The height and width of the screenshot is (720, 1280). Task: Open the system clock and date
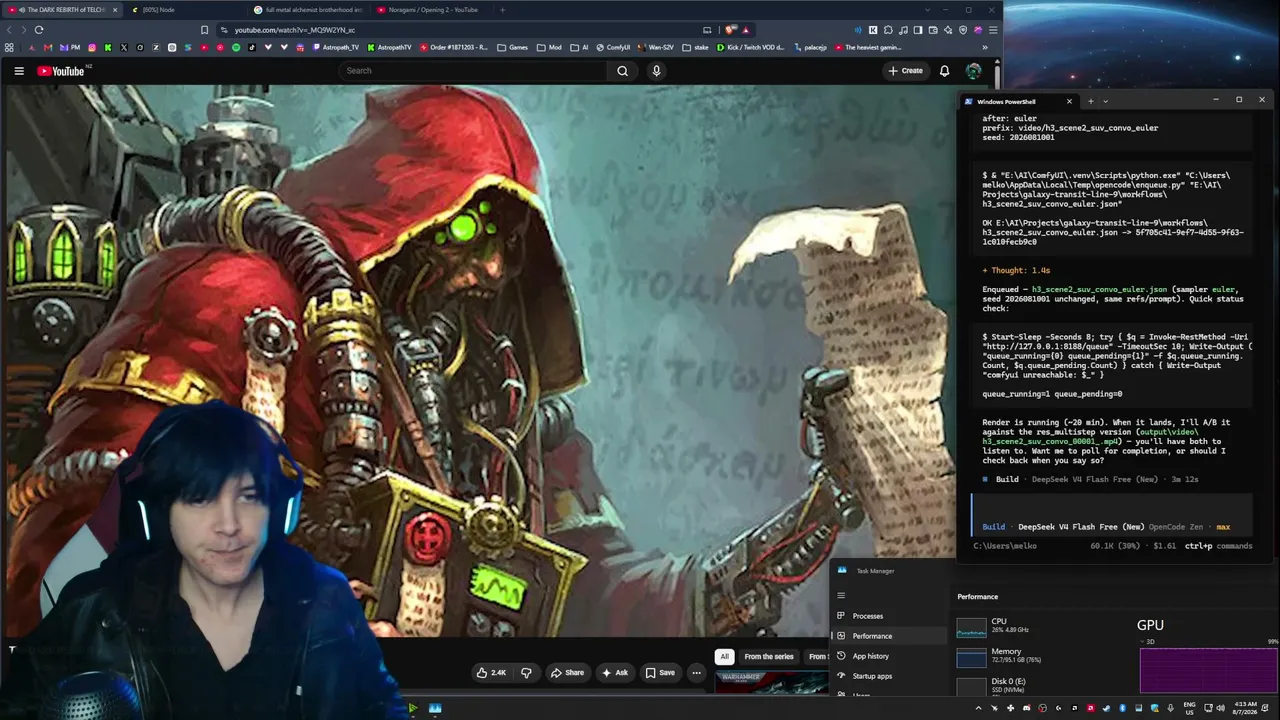(1245, 708)
